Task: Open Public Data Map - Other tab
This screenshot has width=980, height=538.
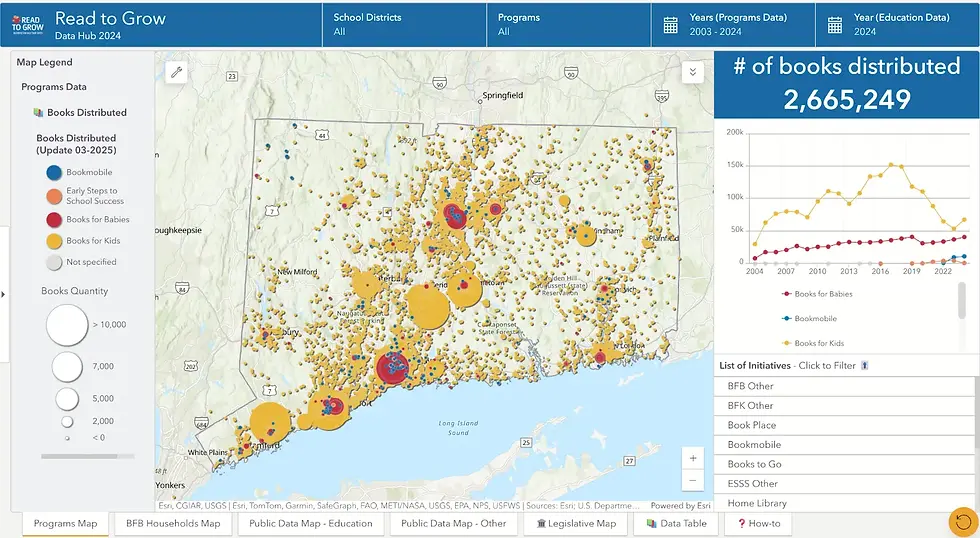Action: coord(454,524)
